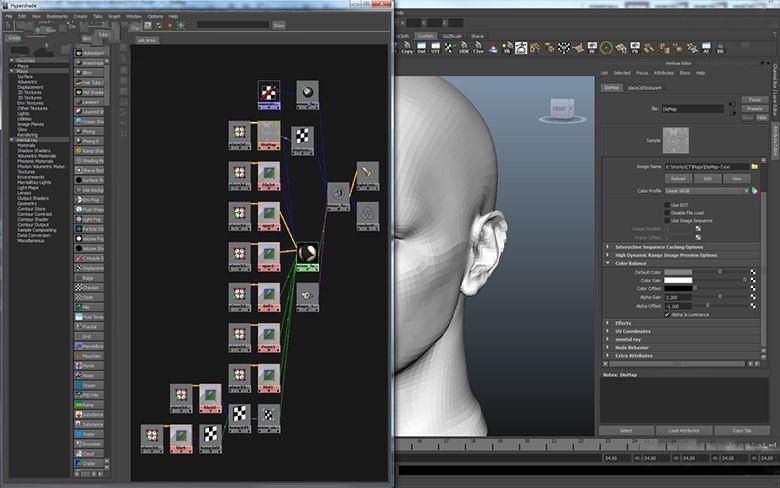780x488 pixels.
Task: Create a Light Fog node
Action: pos(89,219)
